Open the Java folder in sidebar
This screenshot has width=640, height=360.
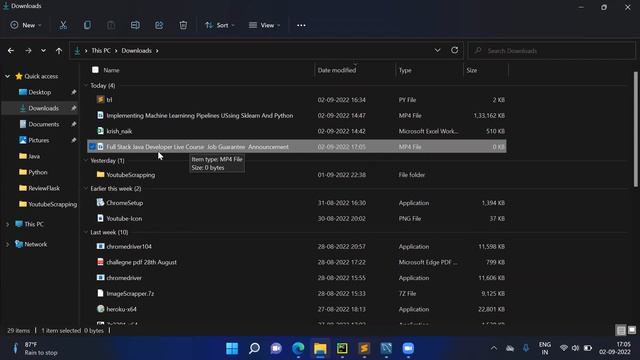[x=34, y=156]
